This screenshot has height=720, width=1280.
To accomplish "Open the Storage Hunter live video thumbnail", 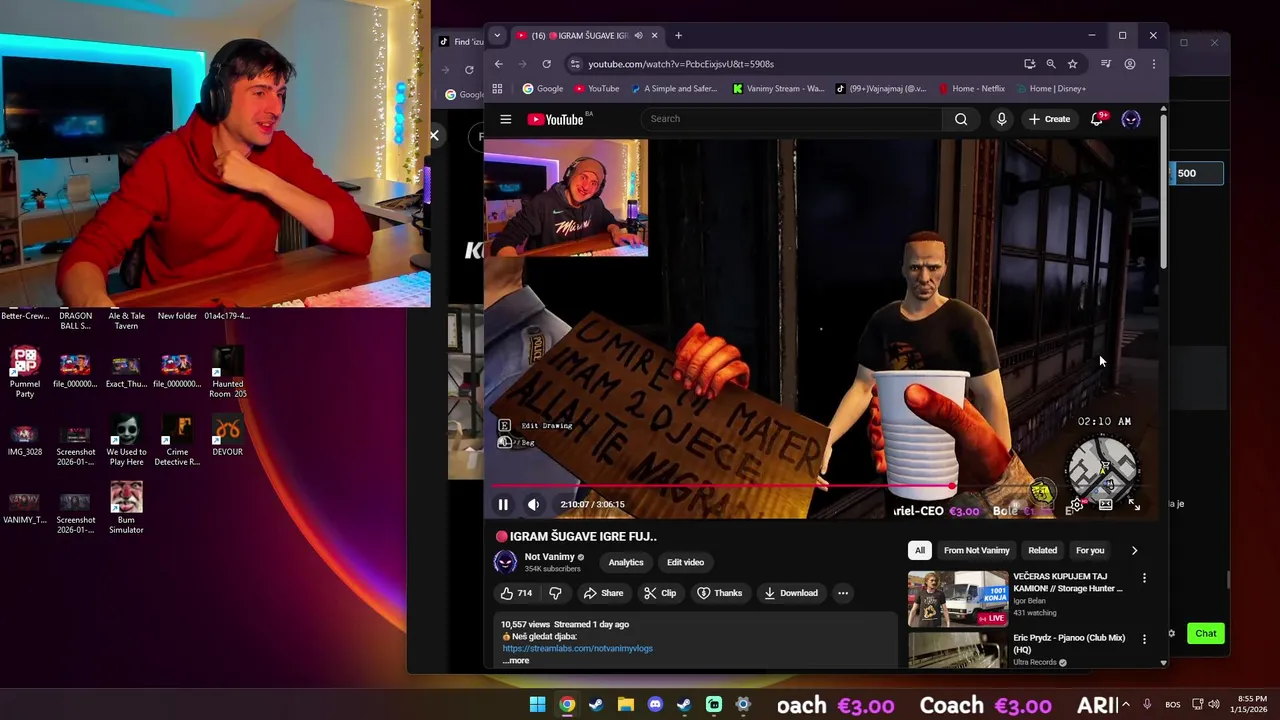I will [957, 598].
